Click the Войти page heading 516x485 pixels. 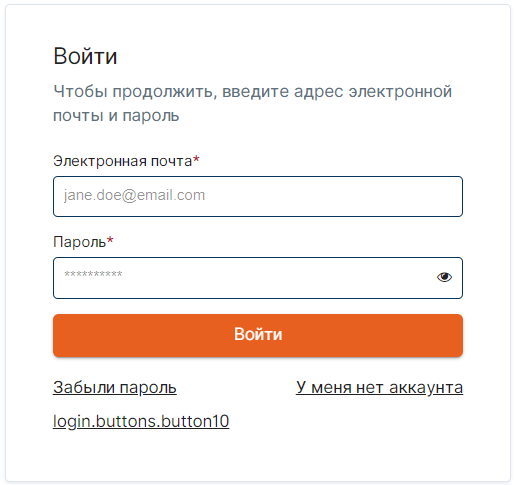pyautogui.click(x=85, y=56)
